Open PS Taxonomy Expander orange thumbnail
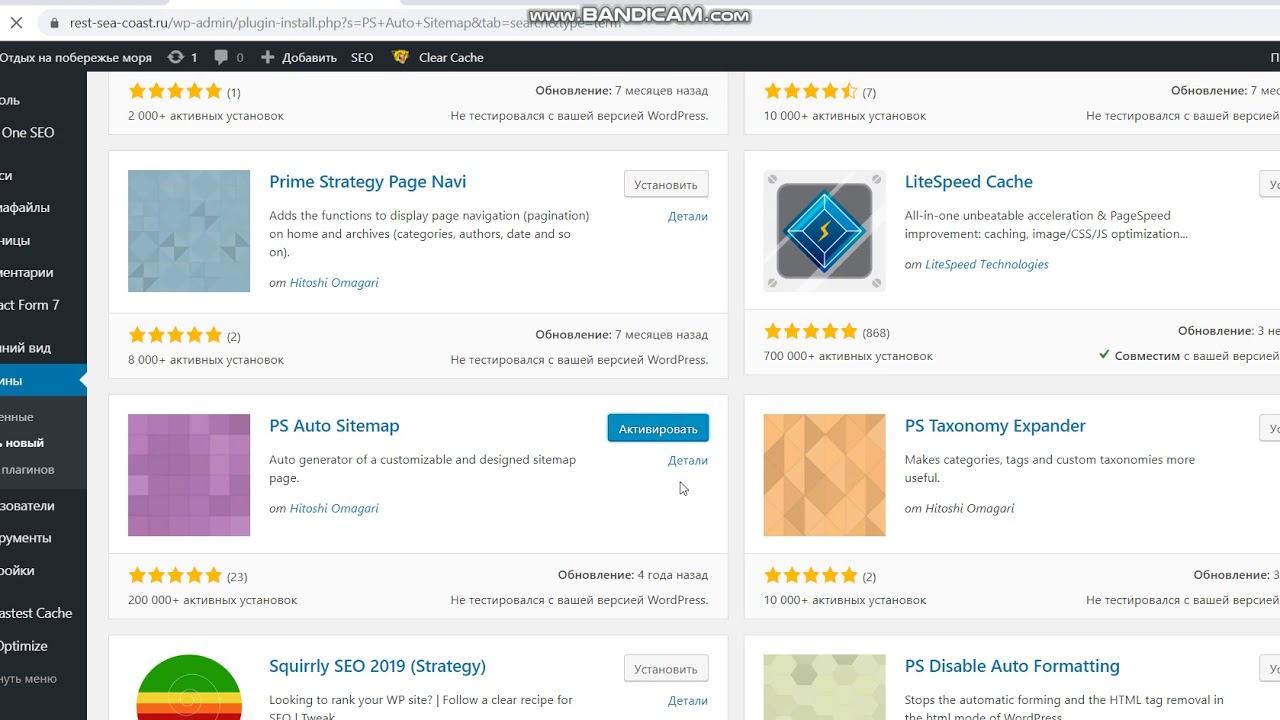 [824, 475]
